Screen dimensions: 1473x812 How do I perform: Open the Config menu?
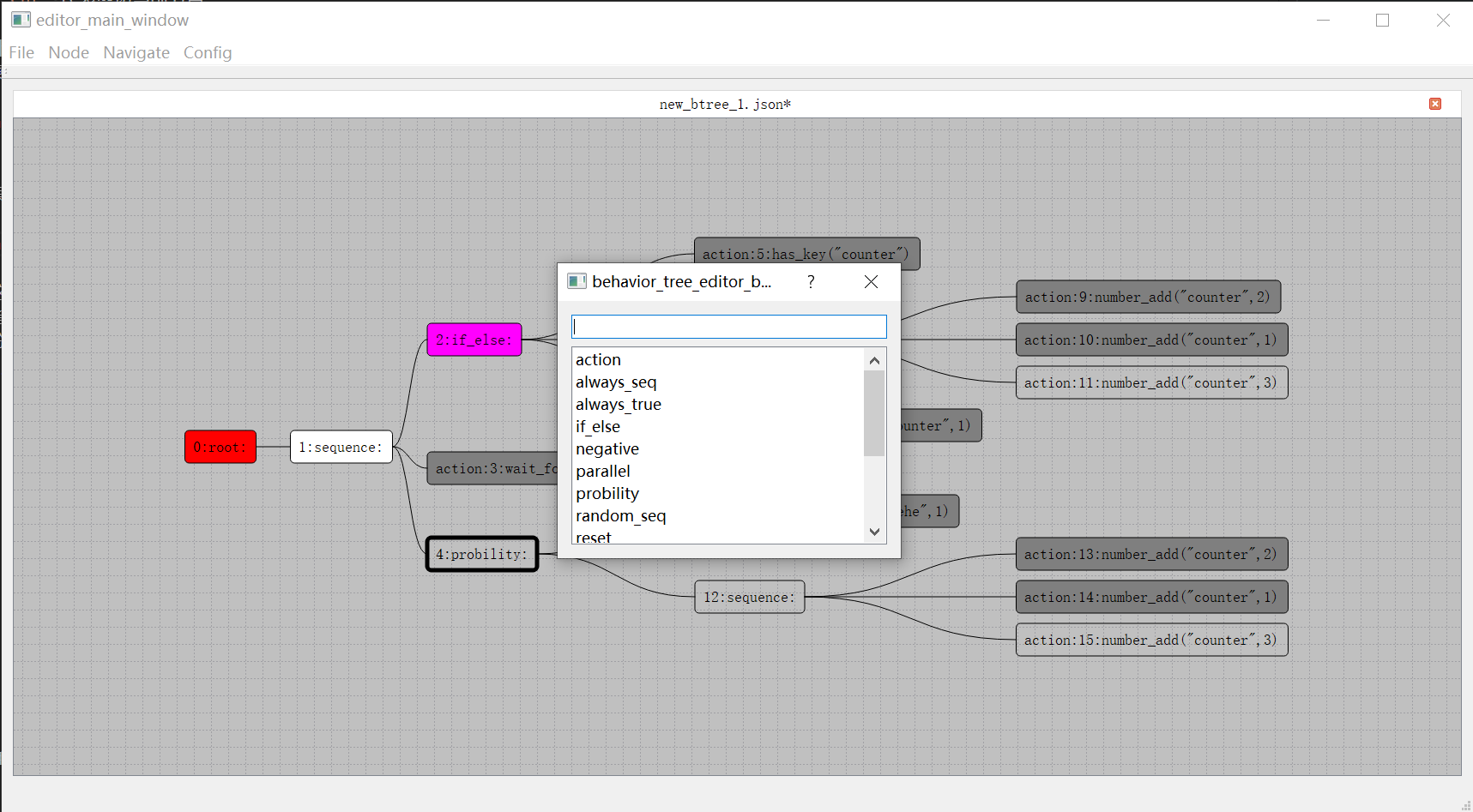pyautogui.click(x=208, y=52)
